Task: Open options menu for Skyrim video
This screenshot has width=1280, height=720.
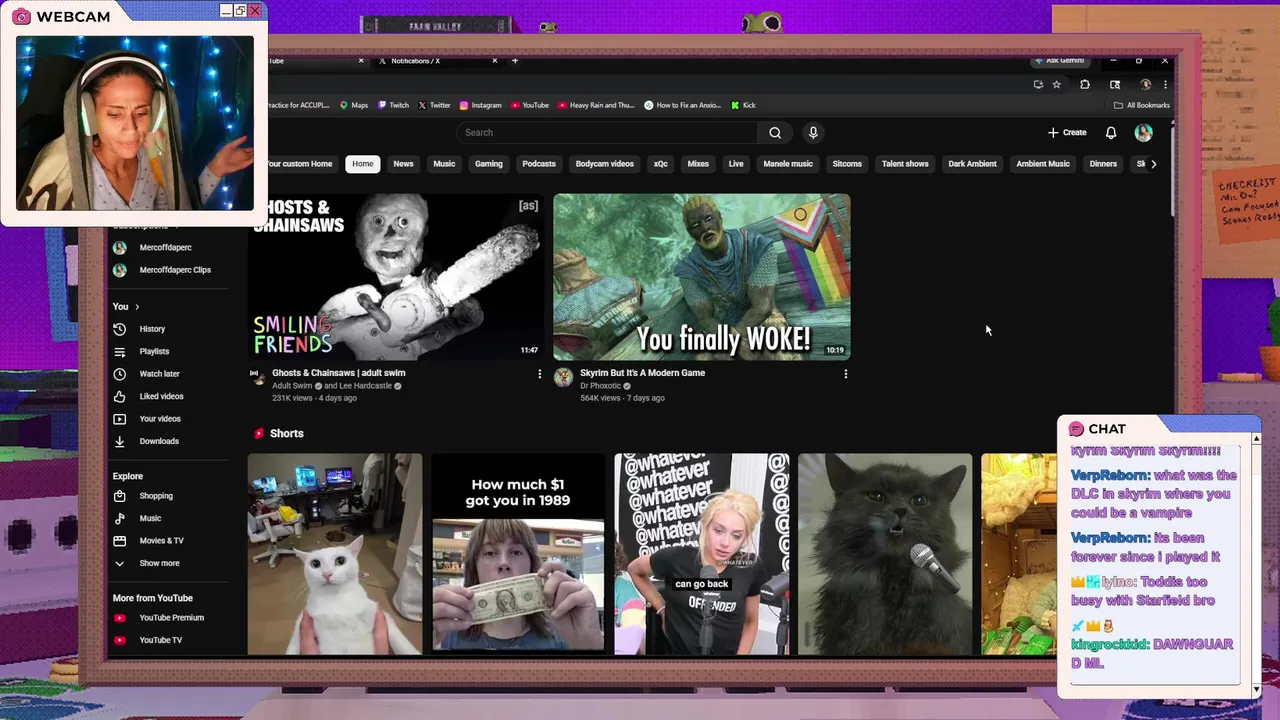Action: tap(846, 374)
